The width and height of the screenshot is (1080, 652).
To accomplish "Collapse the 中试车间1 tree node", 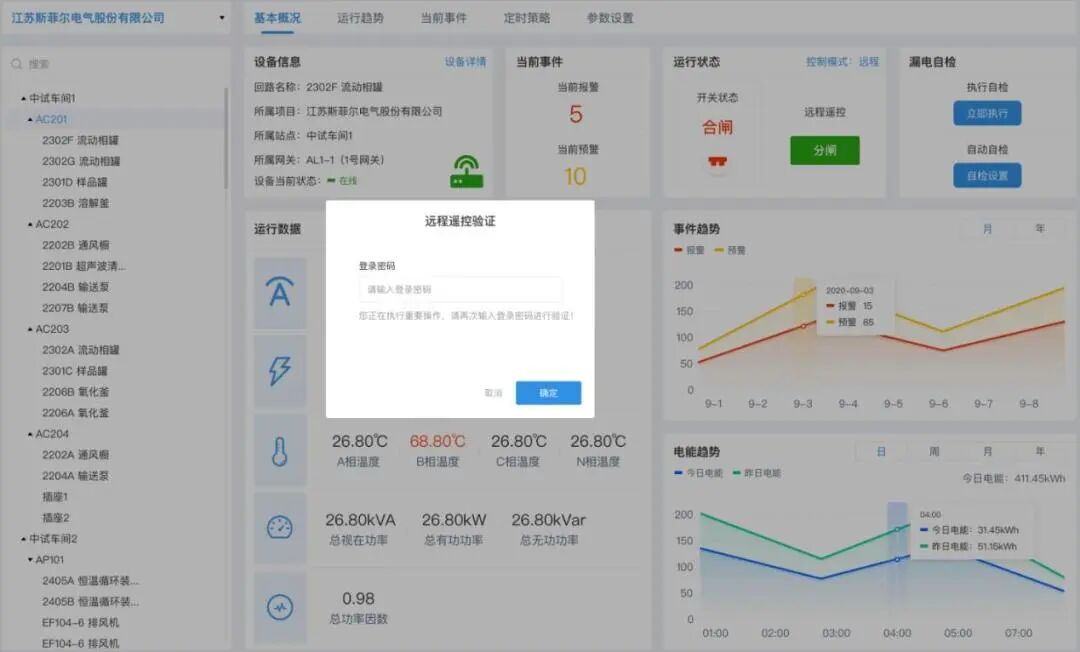I will click(22, 100).
